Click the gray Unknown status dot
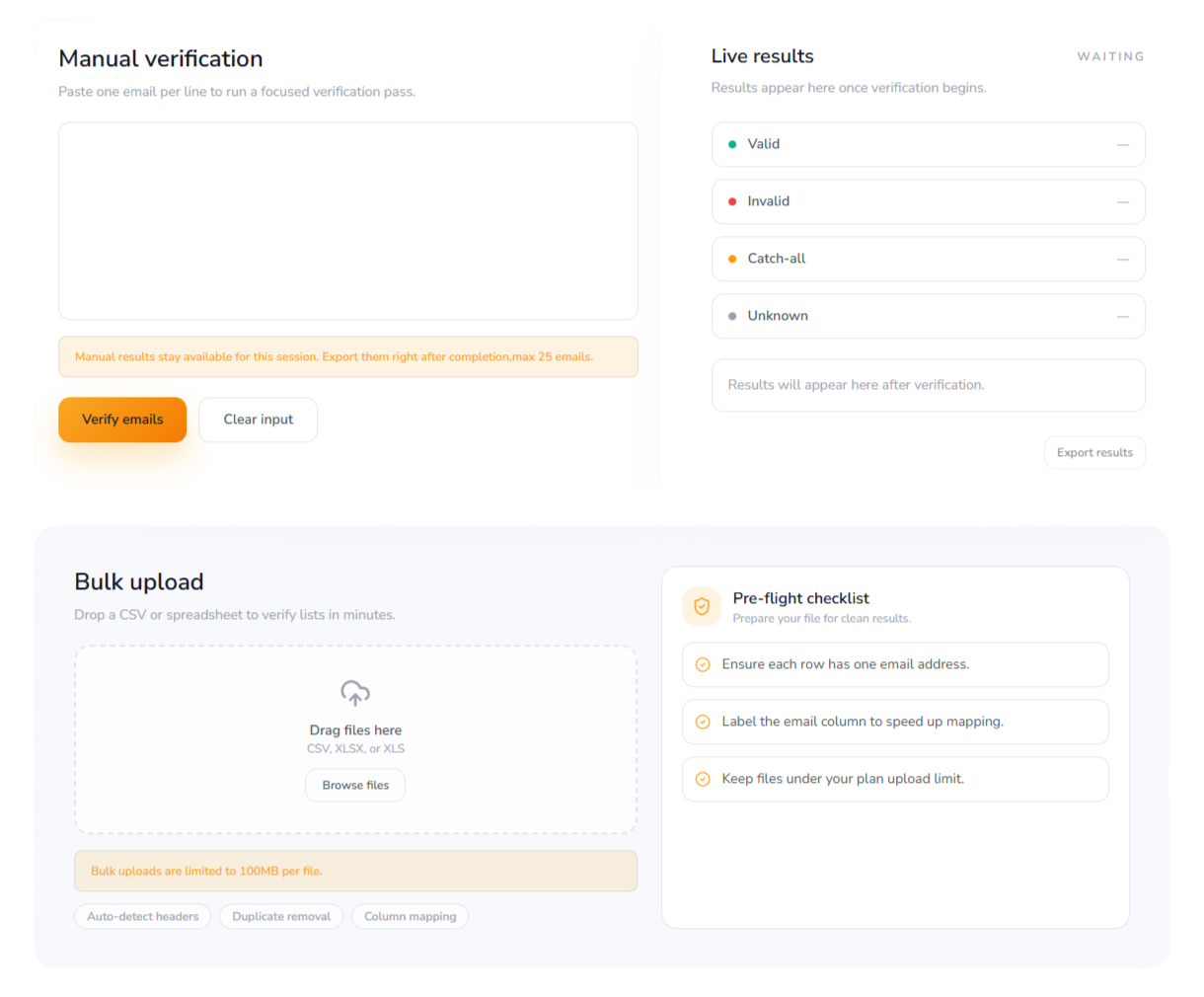 [732, 316]
